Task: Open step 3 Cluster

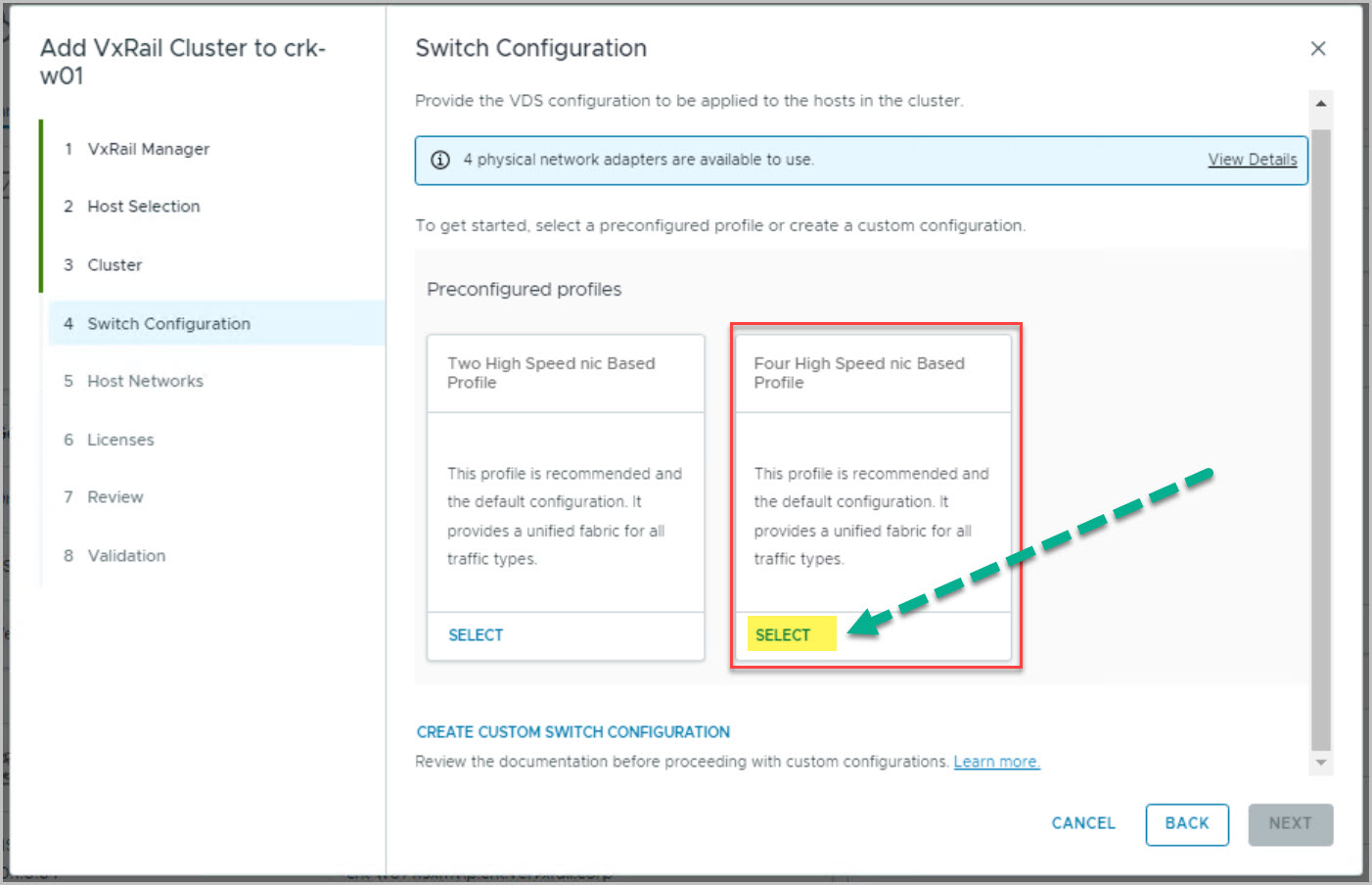Action: (114, 265)
